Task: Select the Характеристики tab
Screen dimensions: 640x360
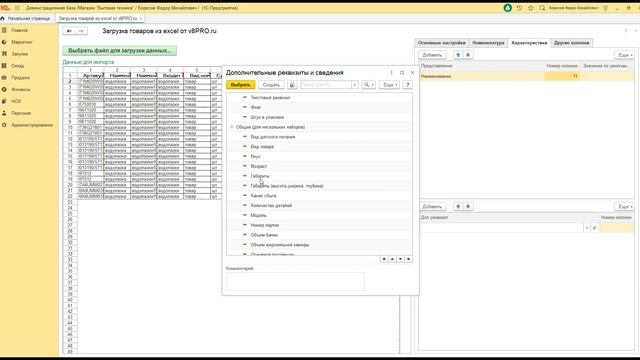Action: click(x=529, y=43)
